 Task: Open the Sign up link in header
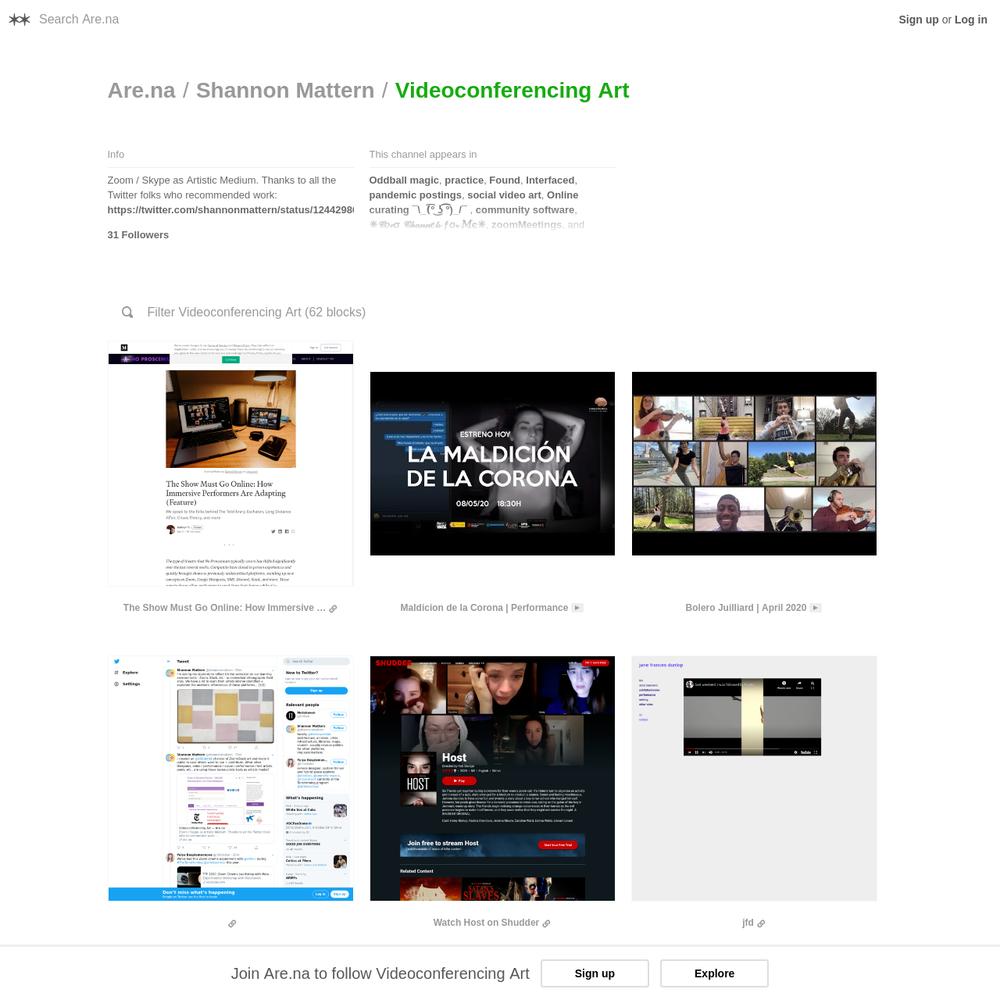[918, 20]
